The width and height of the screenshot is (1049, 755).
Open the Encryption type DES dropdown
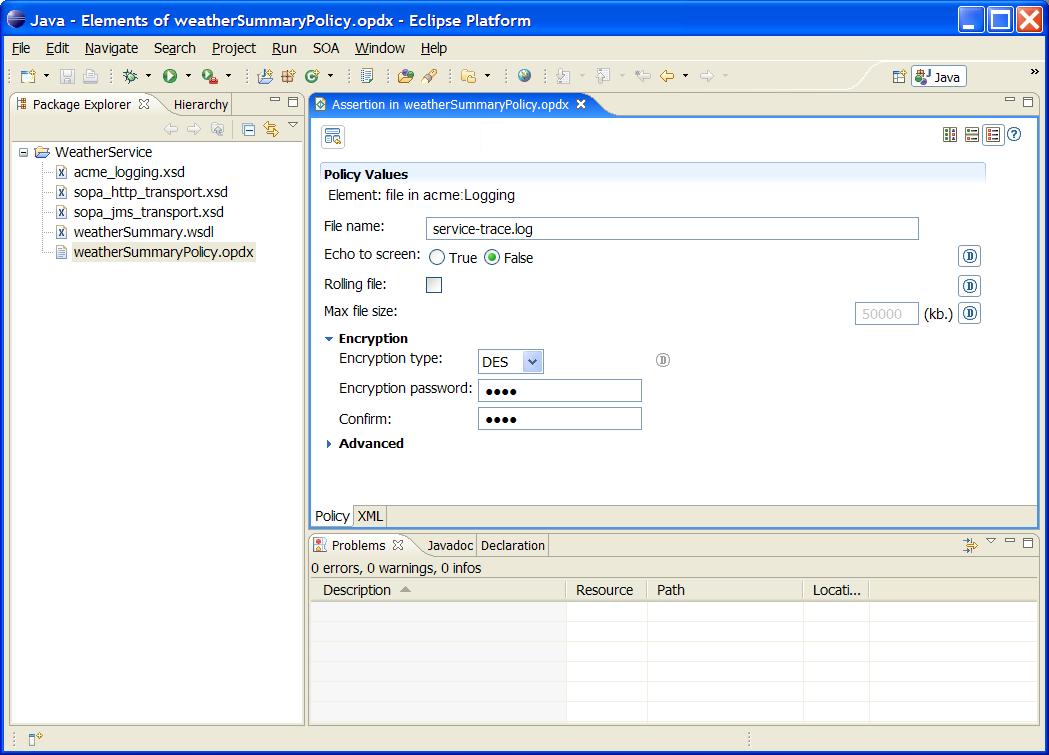[533, 362]
